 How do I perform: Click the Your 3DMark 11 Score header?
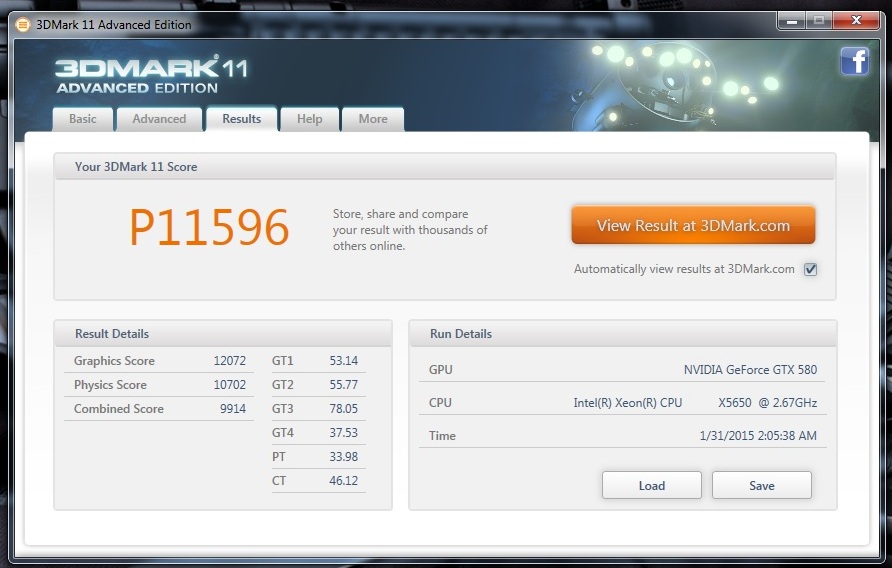pyautogui.click(x=445, y=167)
